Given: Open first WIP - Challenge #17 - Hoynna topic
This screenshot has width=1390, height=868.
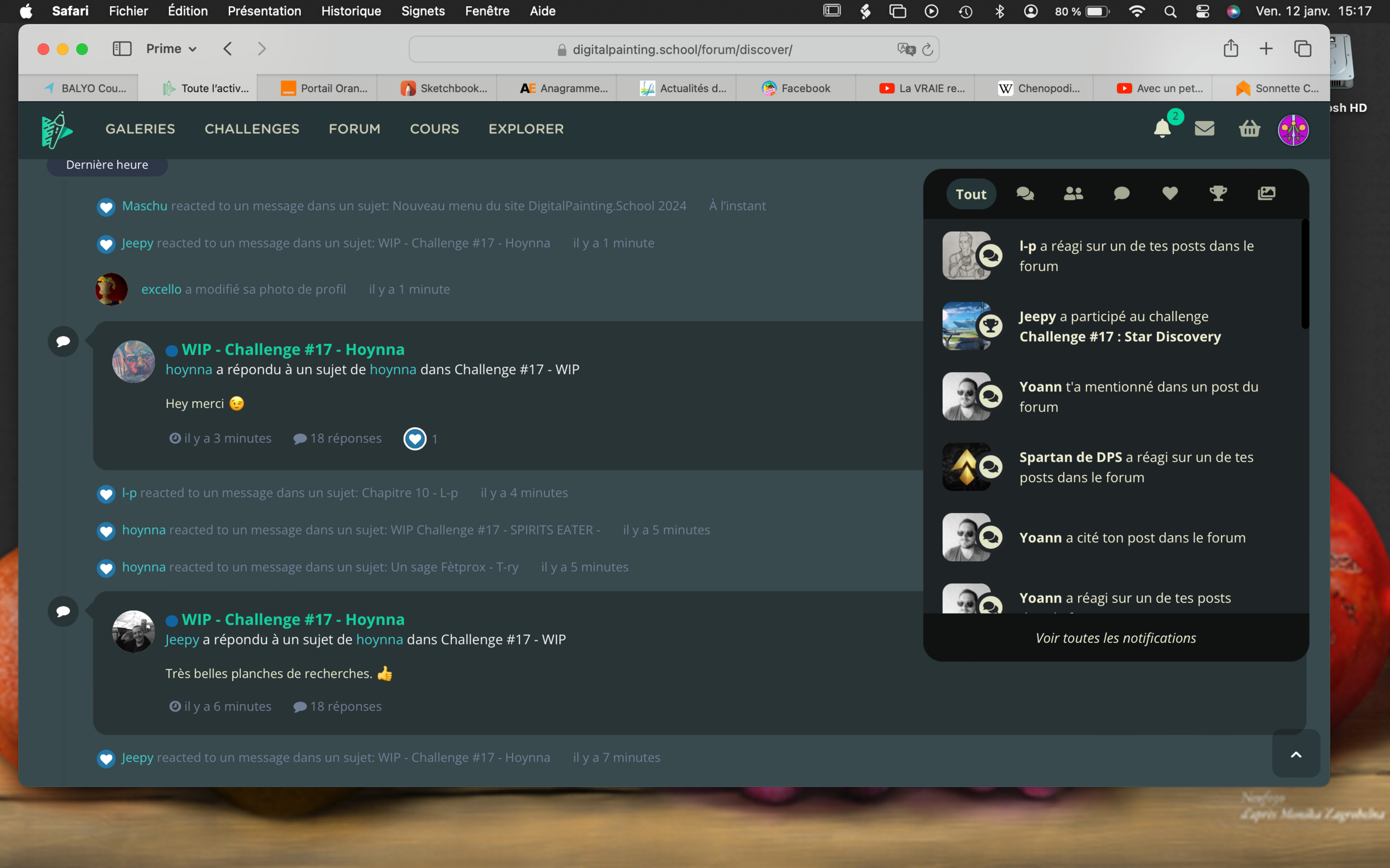Looking at the screenshot, I should click(x=293, y=349).
